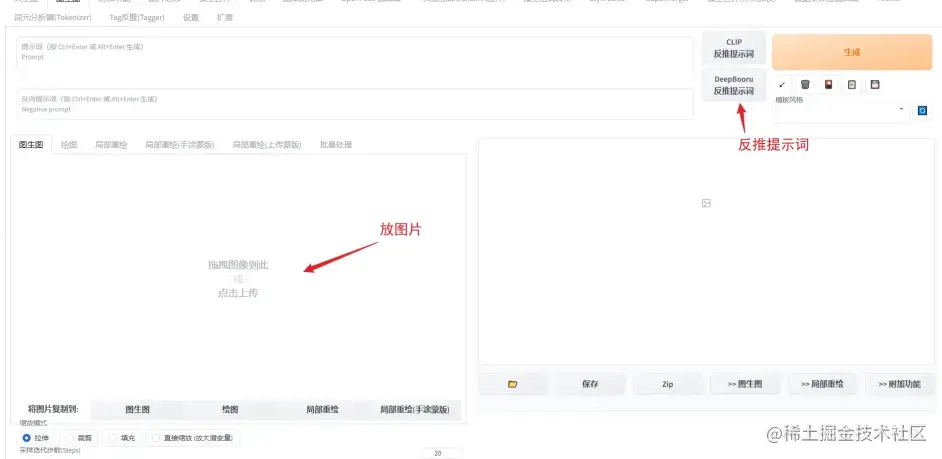Click the 保存 save button

(590, 384)
